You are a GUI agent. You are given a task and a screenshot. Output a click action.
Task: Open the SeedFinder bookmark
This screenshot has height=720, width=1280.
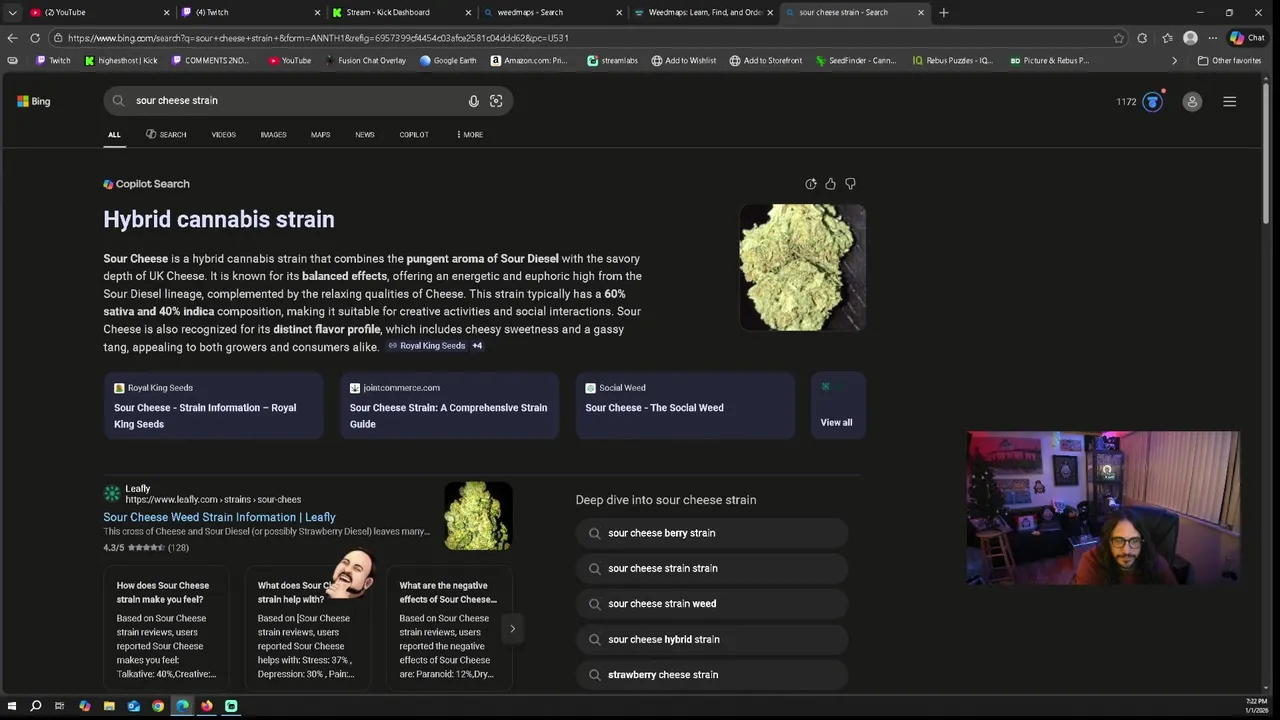(x=856, y=60)
